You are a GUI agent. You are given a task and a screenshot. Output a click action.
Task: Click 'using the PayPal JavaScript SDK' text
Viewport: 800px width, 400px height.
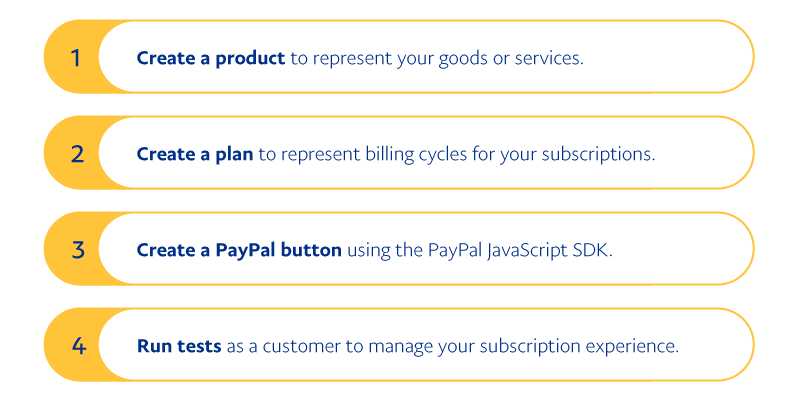[x=479, y=250]
